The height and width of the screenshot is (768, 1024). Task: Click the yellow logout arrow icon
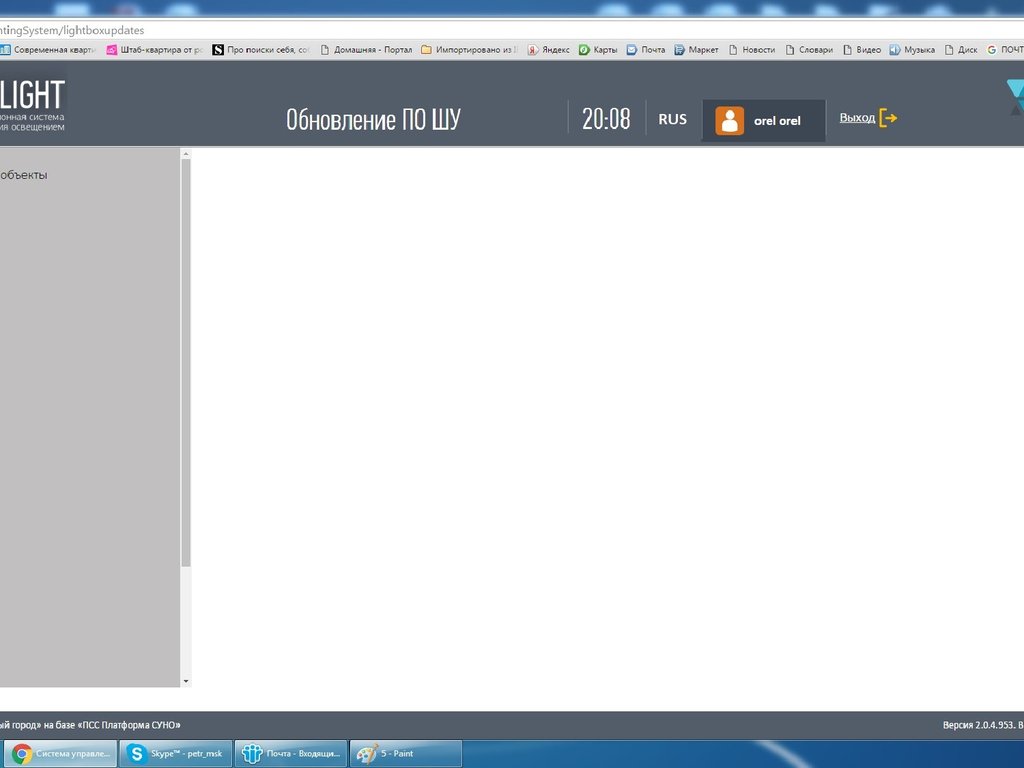click(888, 118)
